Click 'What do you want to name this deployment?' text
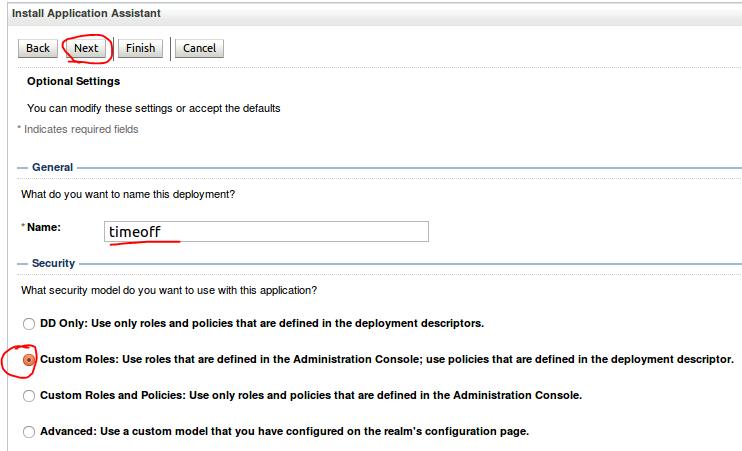The height and width of the screenshot is (451, 742). tap(128, 195)
